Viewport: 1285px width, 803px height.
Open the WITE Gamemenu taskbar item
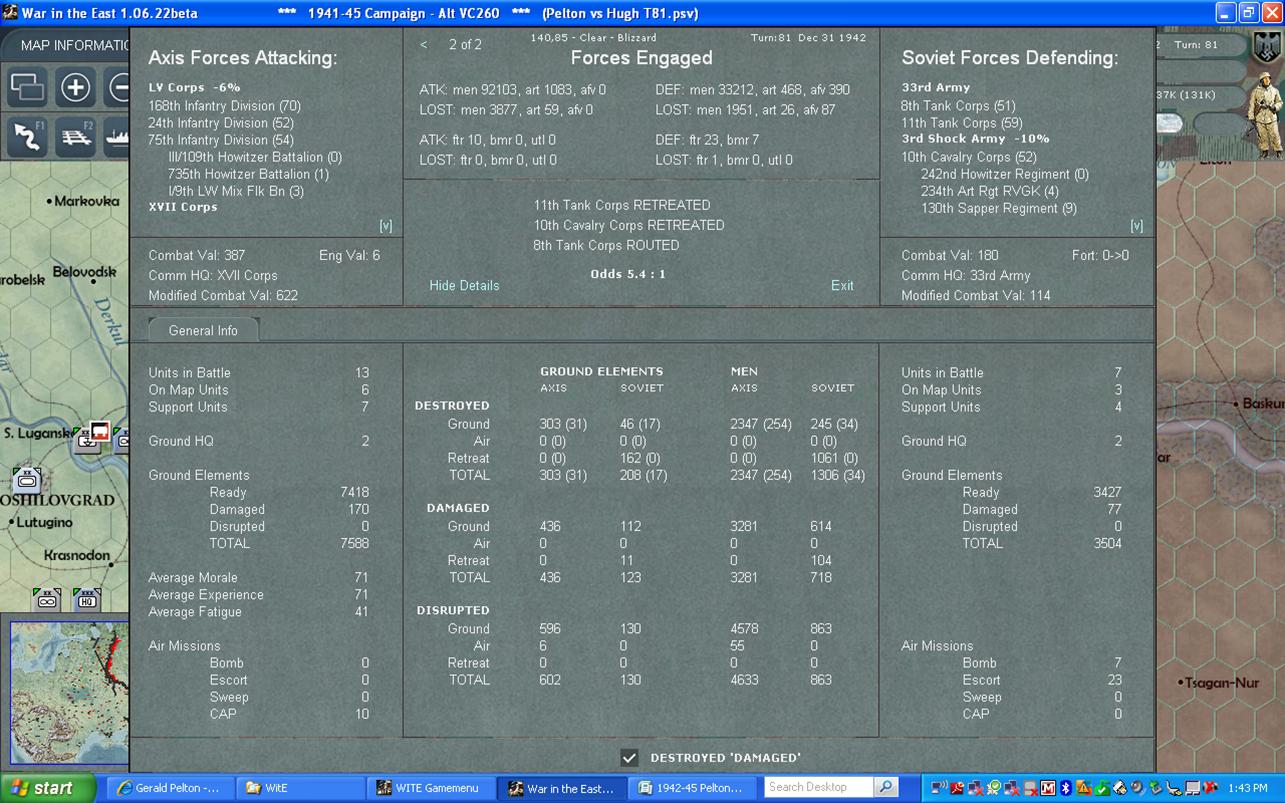(x=432, y=787)
